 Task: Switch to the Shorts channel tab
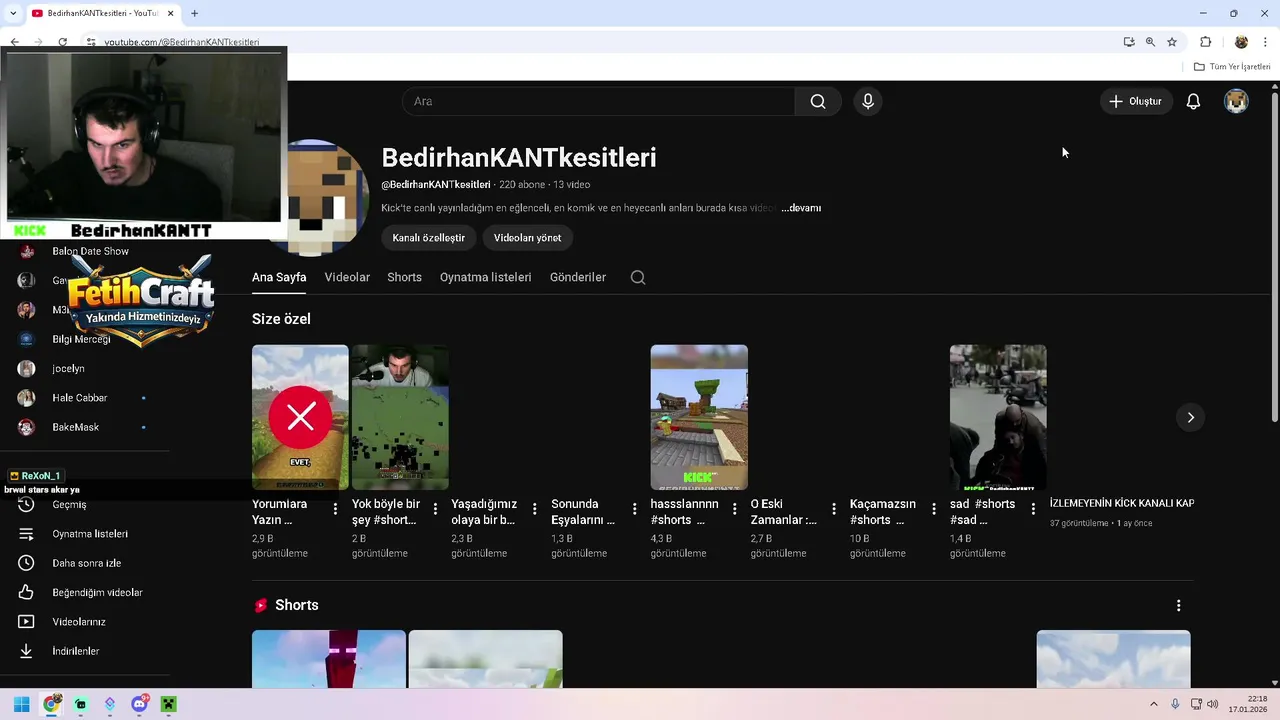pos(405,277)
